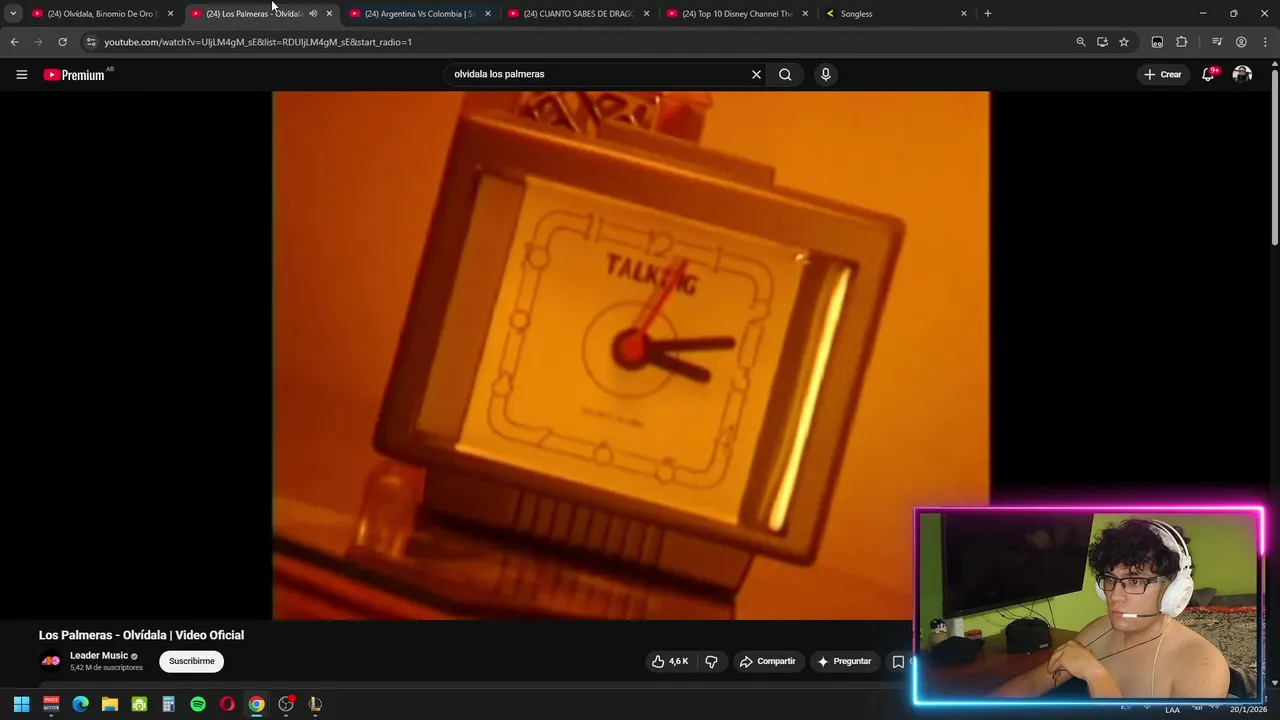Viewport: 1280px width, 720px height.
Task: Click the Preguntar ask button
Action: coord(844,661)
